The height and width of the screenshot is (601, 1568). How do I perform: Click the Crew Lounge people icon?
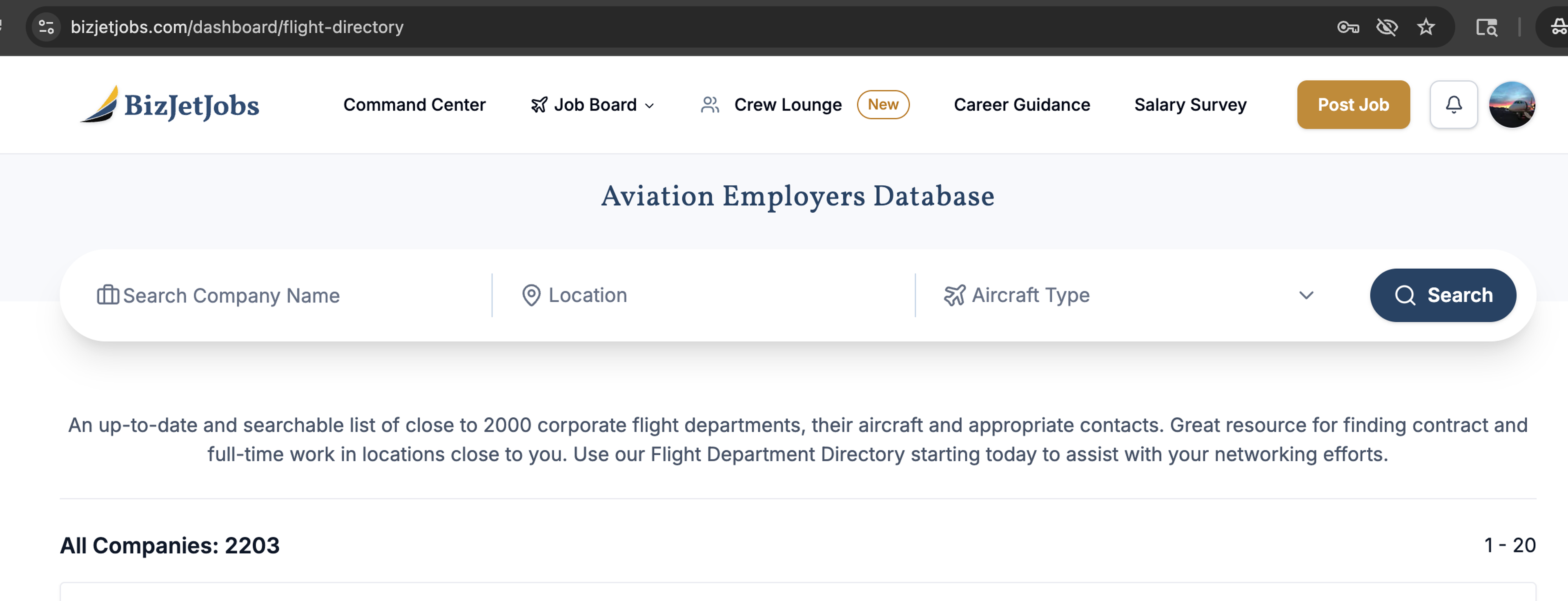pyautogui.click(x=710, y=105)
